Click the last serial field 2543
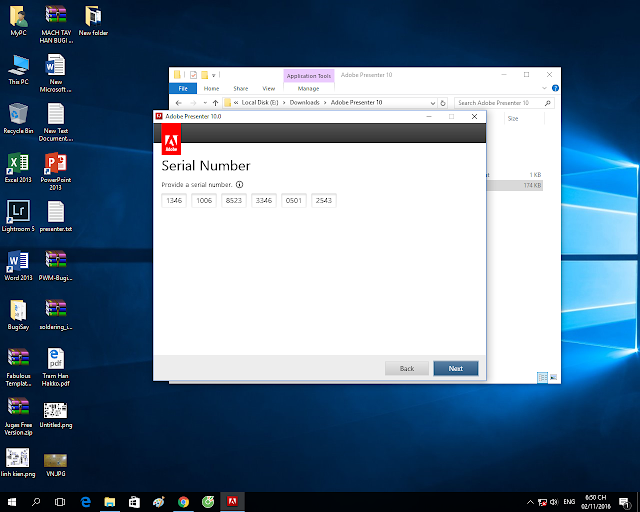Screen dimensions: 640x512 [324, 200]
